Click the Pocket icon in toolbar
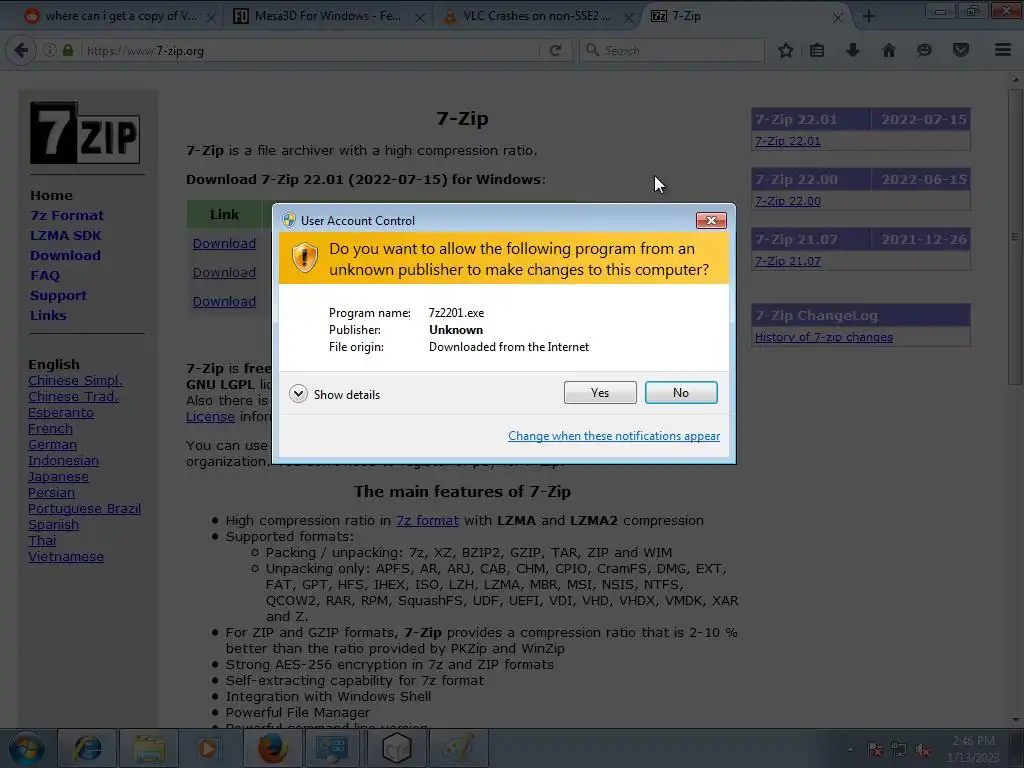 pyautogui.click(x=961, y=50)
